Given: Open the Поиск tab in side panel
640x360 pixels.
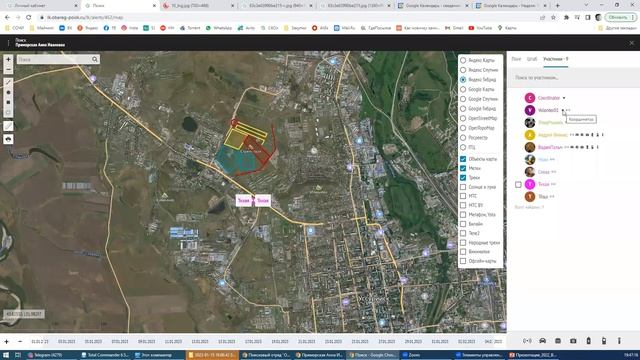Looking at the screenshot, I should [x=516, y=59].
